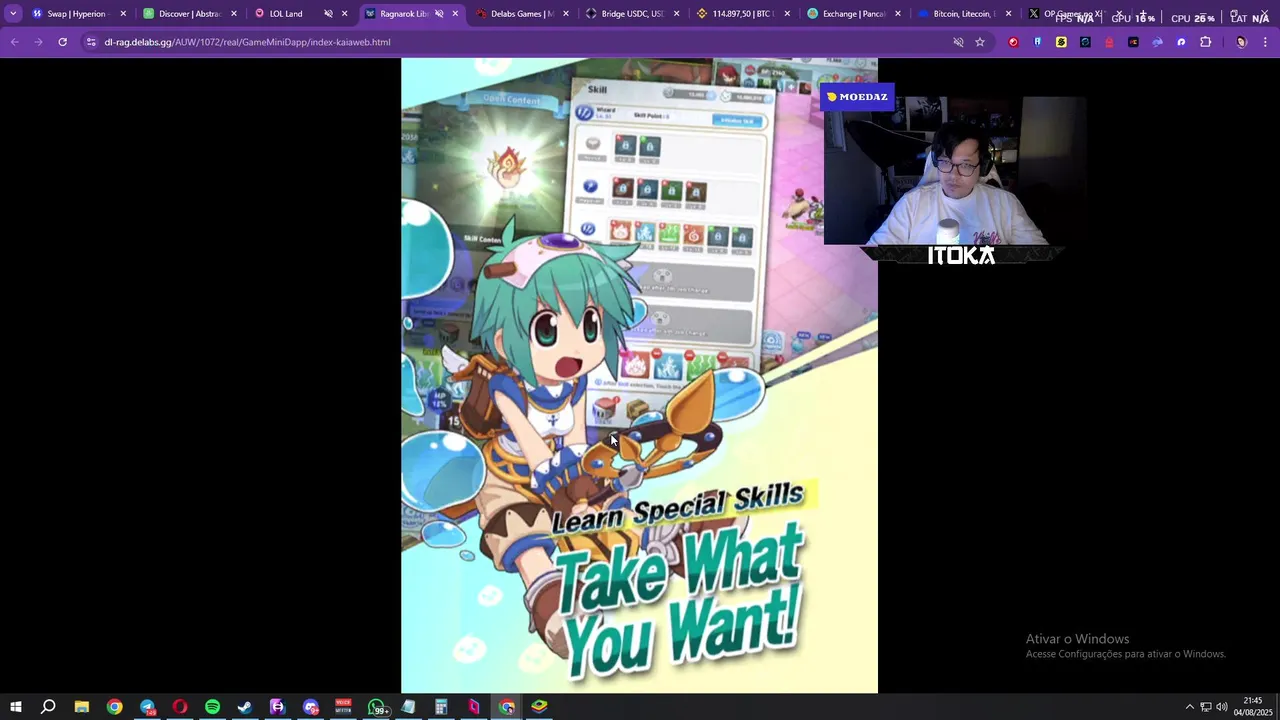The height and width of the screenshot is (720, 1280).
Task: Go back to previous page
Action: click(14, 42)
